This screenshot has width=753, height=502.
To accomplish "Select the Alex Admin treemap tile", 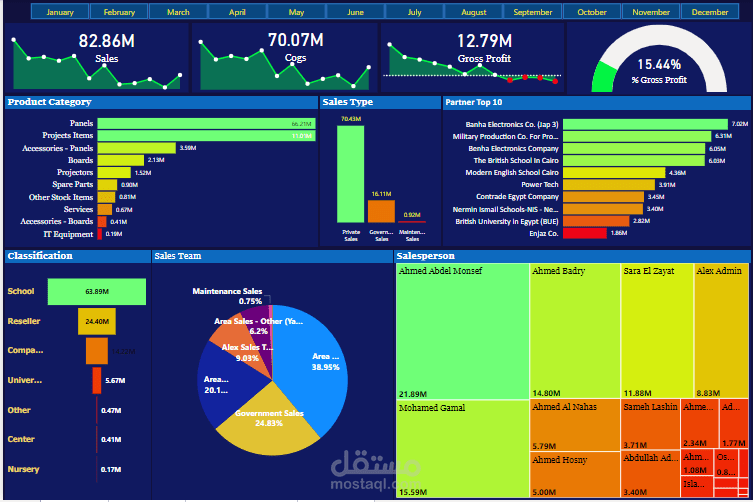I will pyautogui.click(x=721, y=331).
